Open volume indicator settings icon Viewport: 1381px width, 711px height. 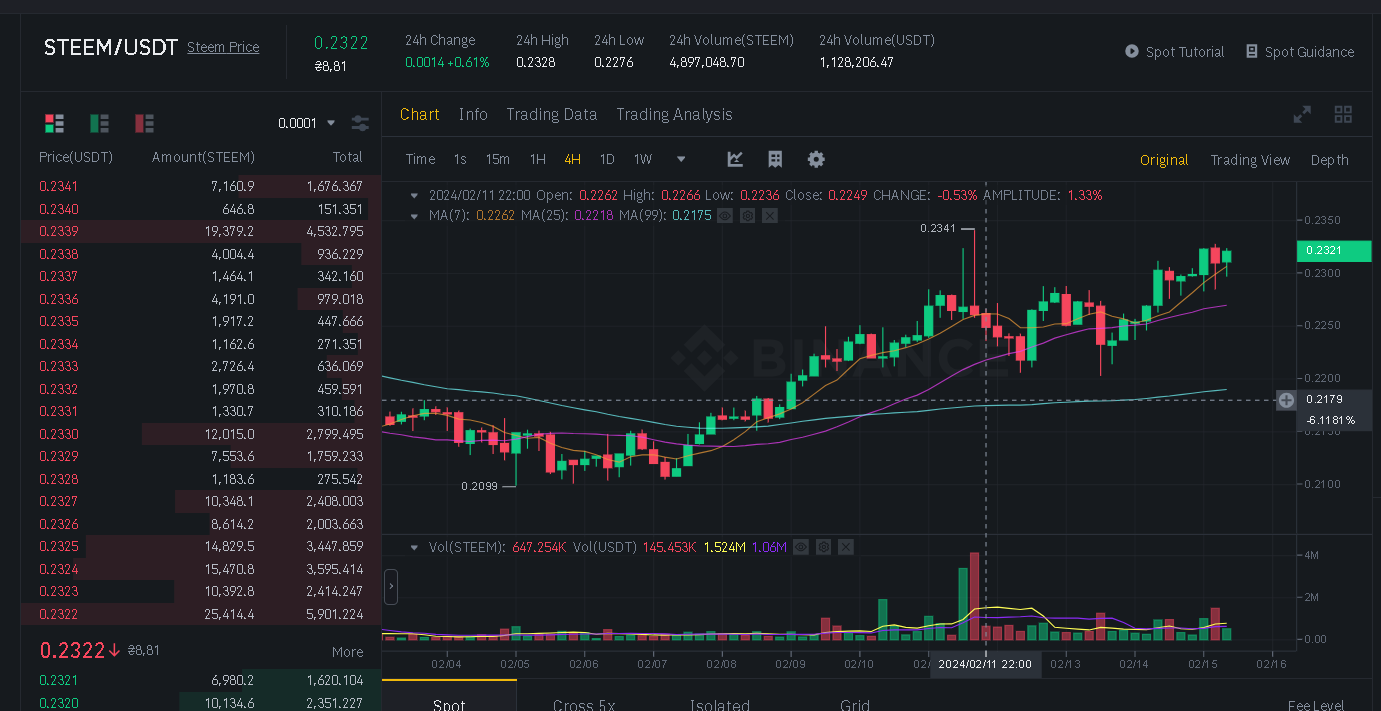823,547
